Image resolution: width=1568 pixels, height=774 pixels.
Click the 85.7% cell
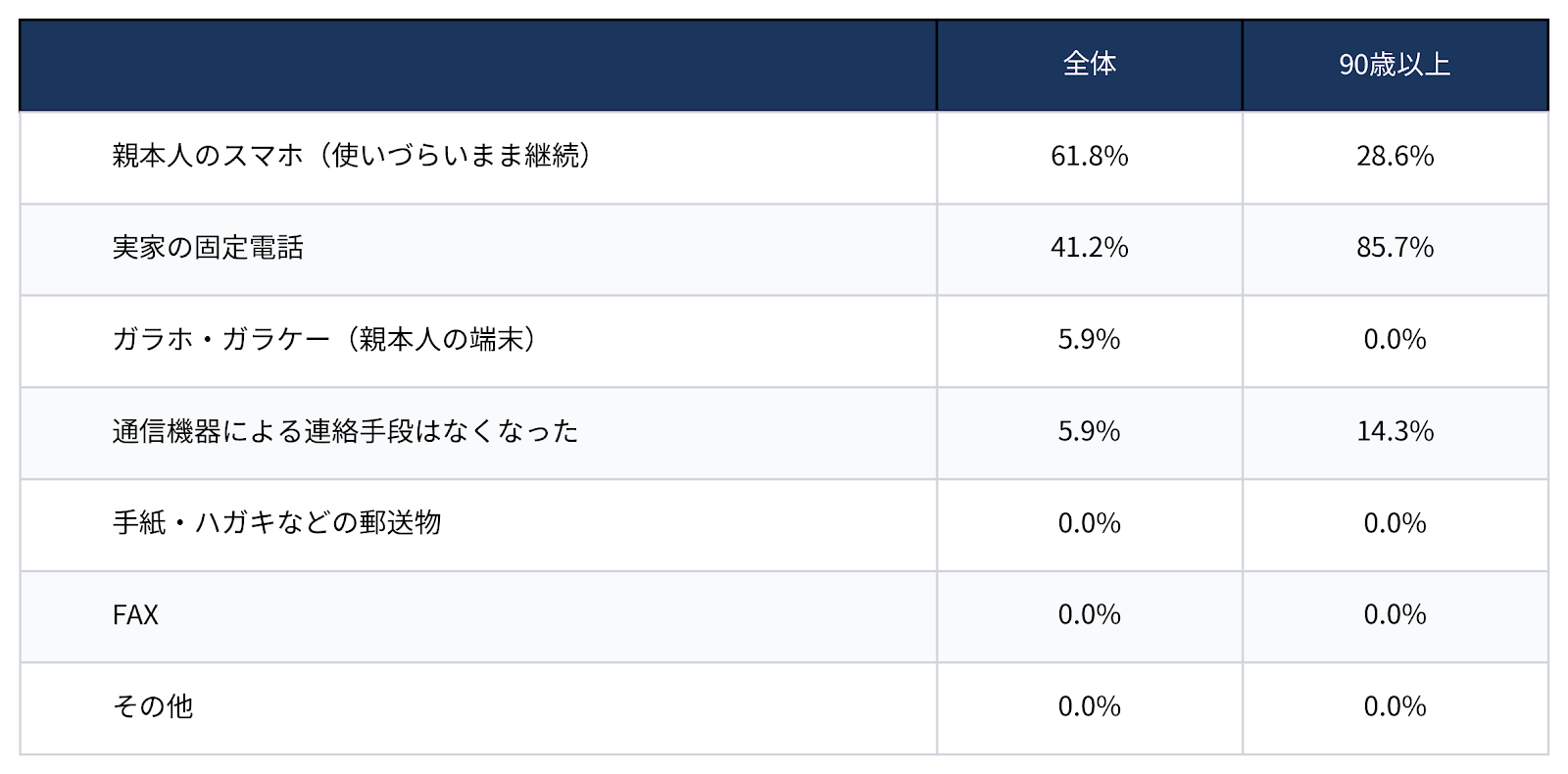click(1395, 248)
